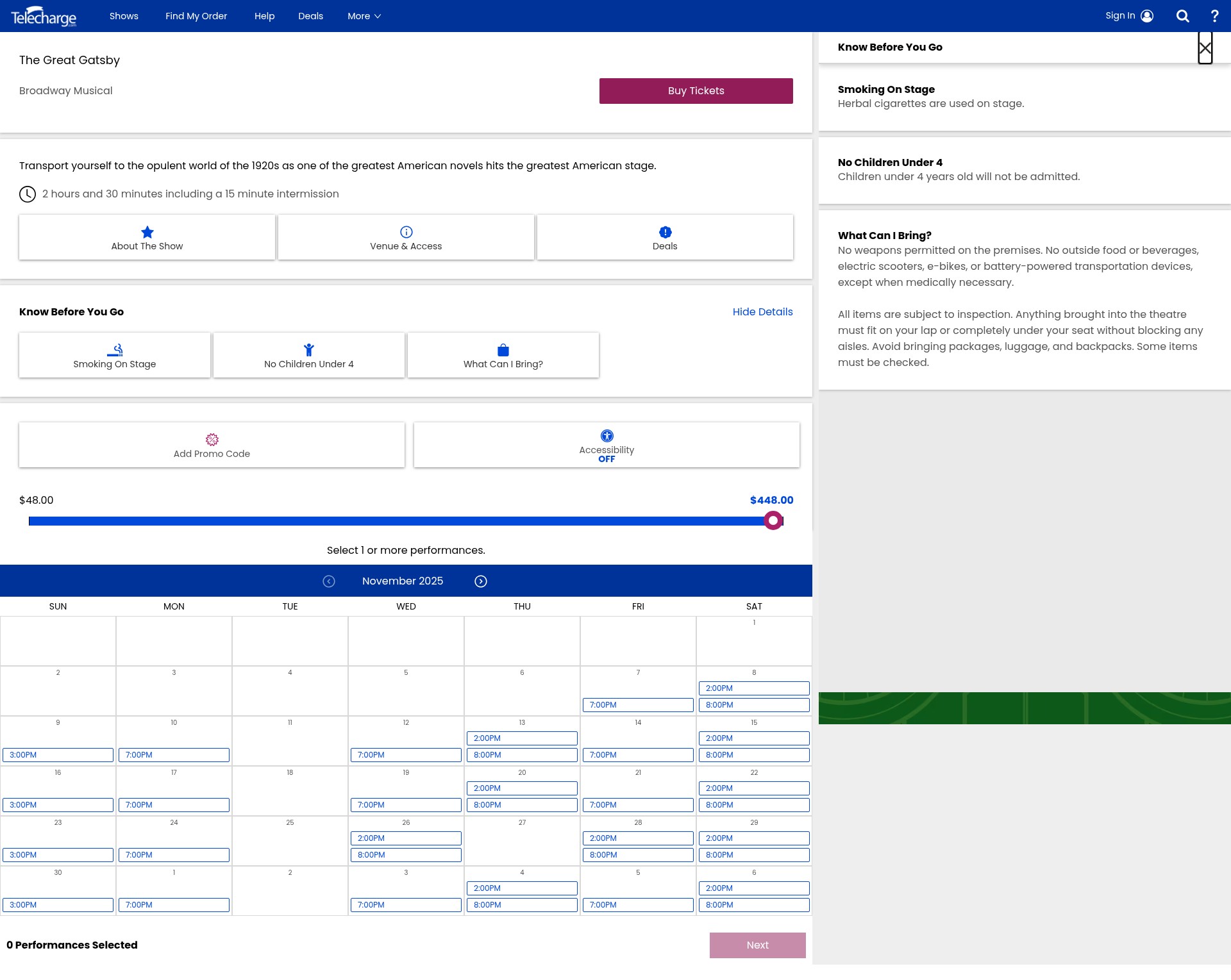Select Nov 30 3:00PM performance
Screen dimensions: 1231x980
pyautogui.click(x=58, y=905)
